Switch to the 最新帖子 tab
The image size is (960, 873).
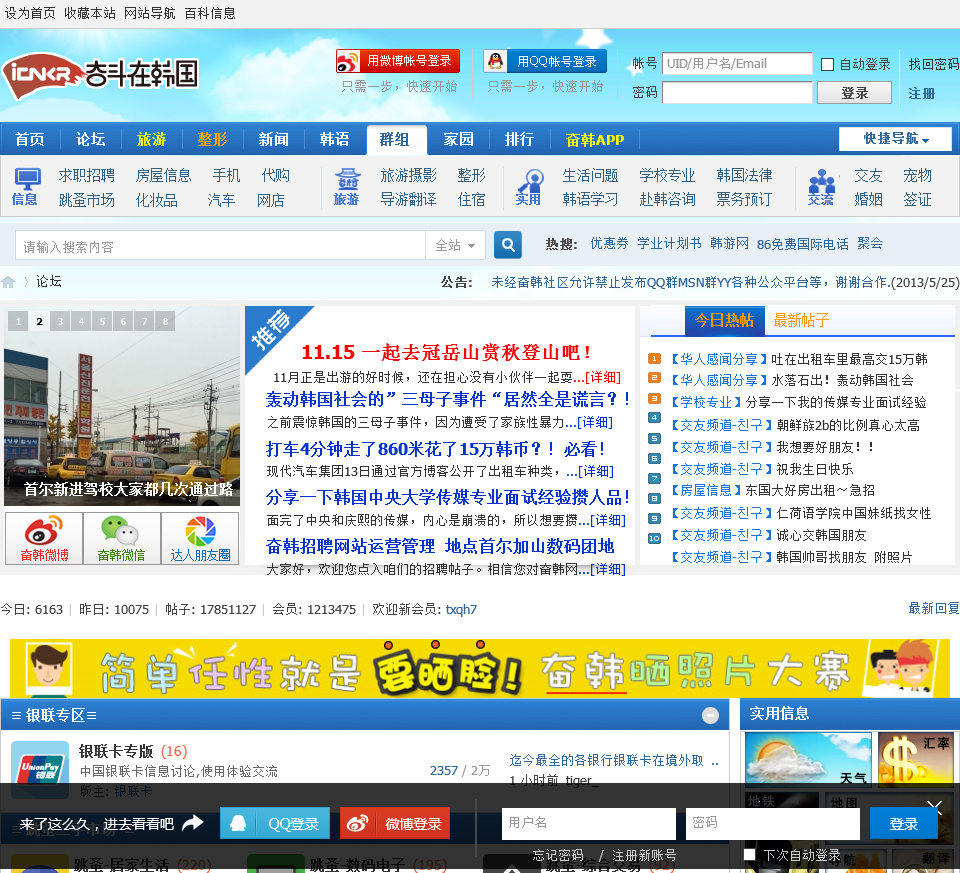(801, 320)
